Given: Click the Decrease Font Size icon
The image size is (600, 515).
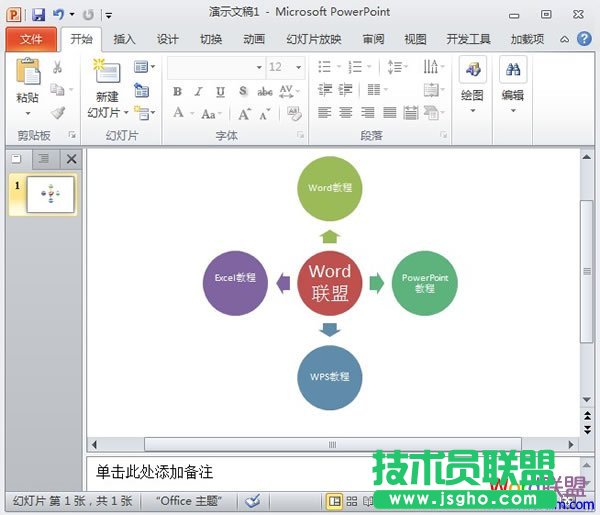Looking at the screenshot, I should pos(264,114).
